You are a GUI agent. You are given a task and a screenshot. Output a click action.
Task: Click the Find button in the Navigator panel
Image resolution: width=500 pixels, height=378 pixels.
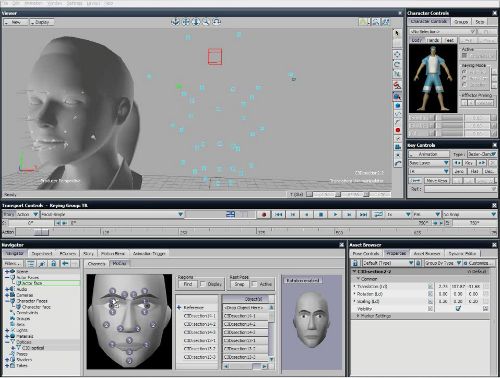point(188,284)
